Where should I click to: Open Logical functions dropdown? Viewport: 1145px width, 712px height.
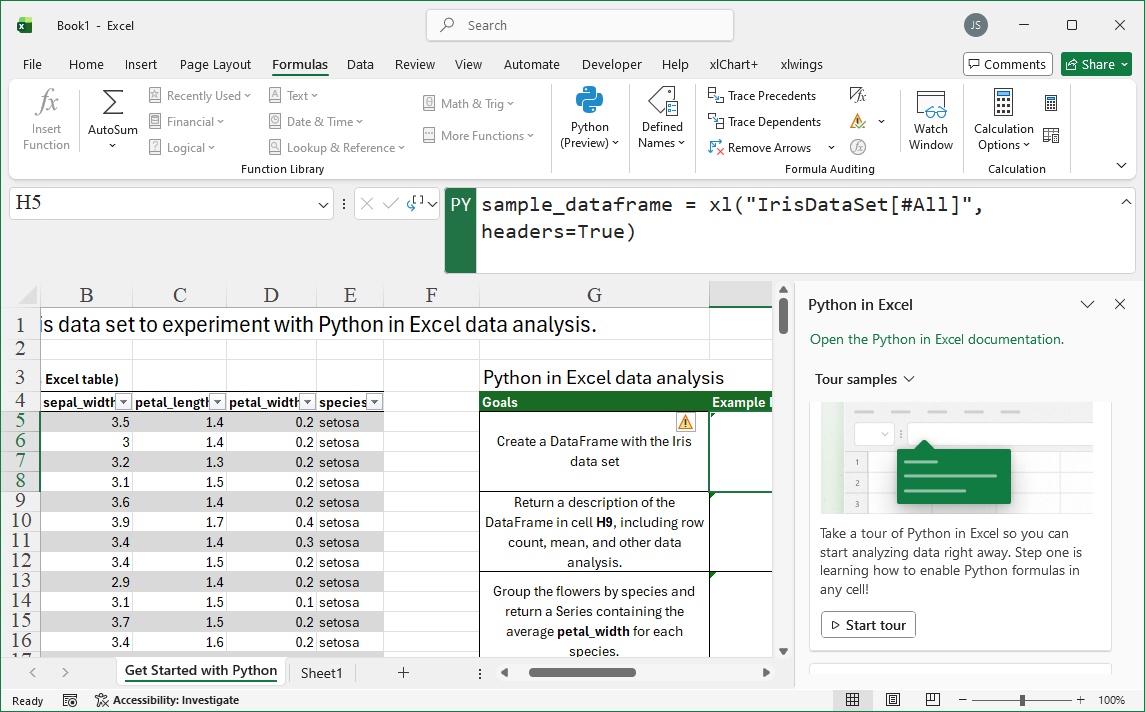pyautogui.click(x=182, y=148)
